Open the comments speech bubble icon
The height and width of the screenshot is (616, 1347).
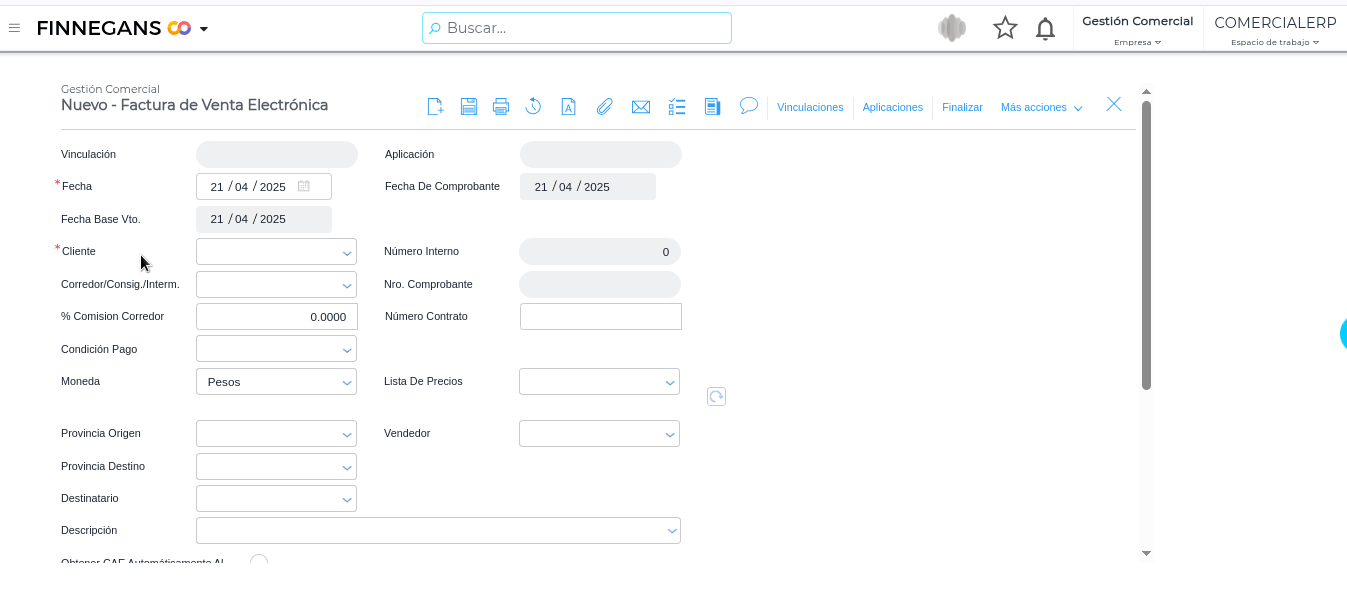(748, 106)
